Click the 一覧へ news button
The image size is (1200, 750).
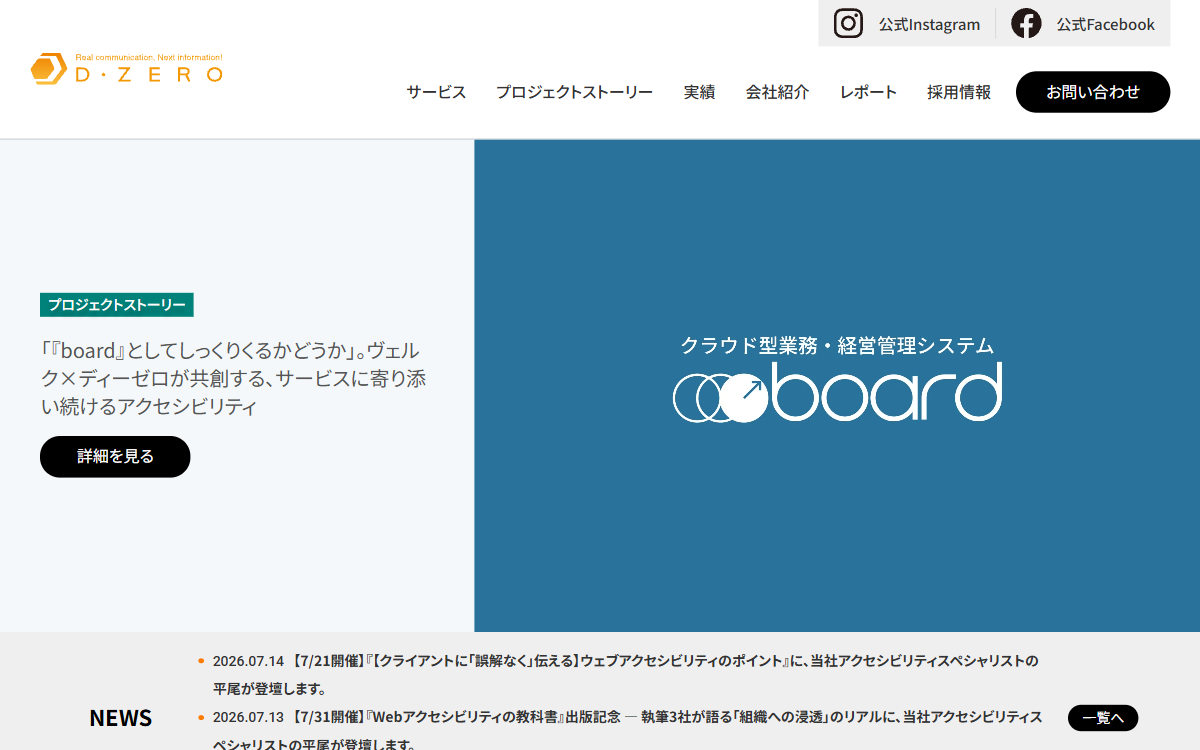tap(1103, 718)
